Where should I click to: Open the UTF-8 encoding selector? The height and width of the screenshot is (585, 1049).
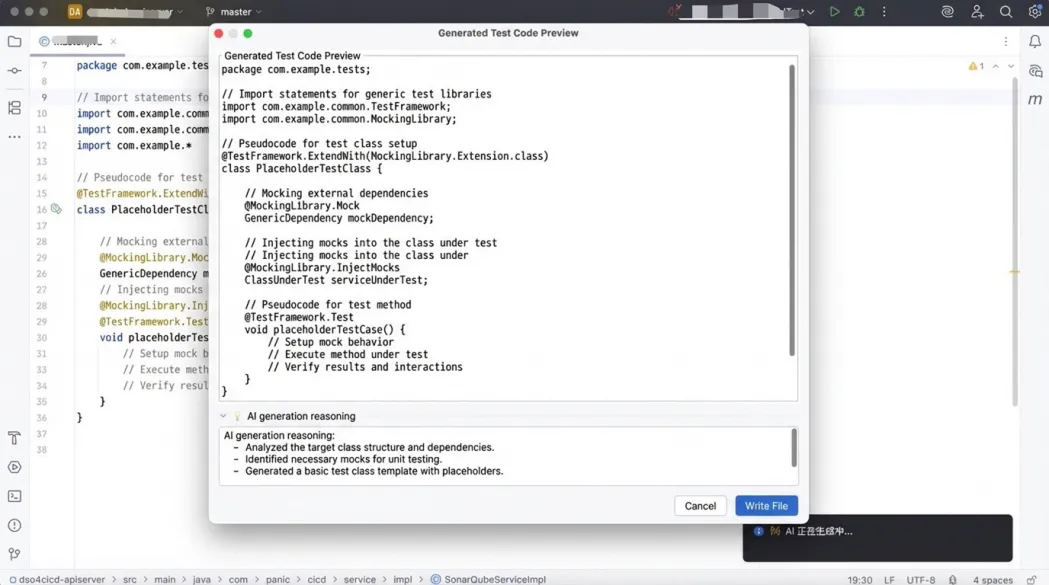(920, 580)
